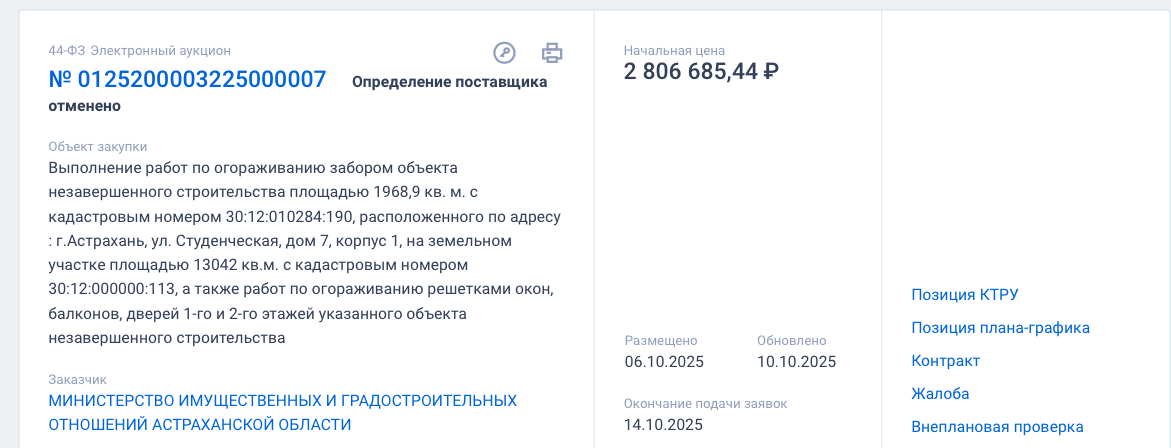Click the posted date 06.10.2025

[x=664, y=362]
